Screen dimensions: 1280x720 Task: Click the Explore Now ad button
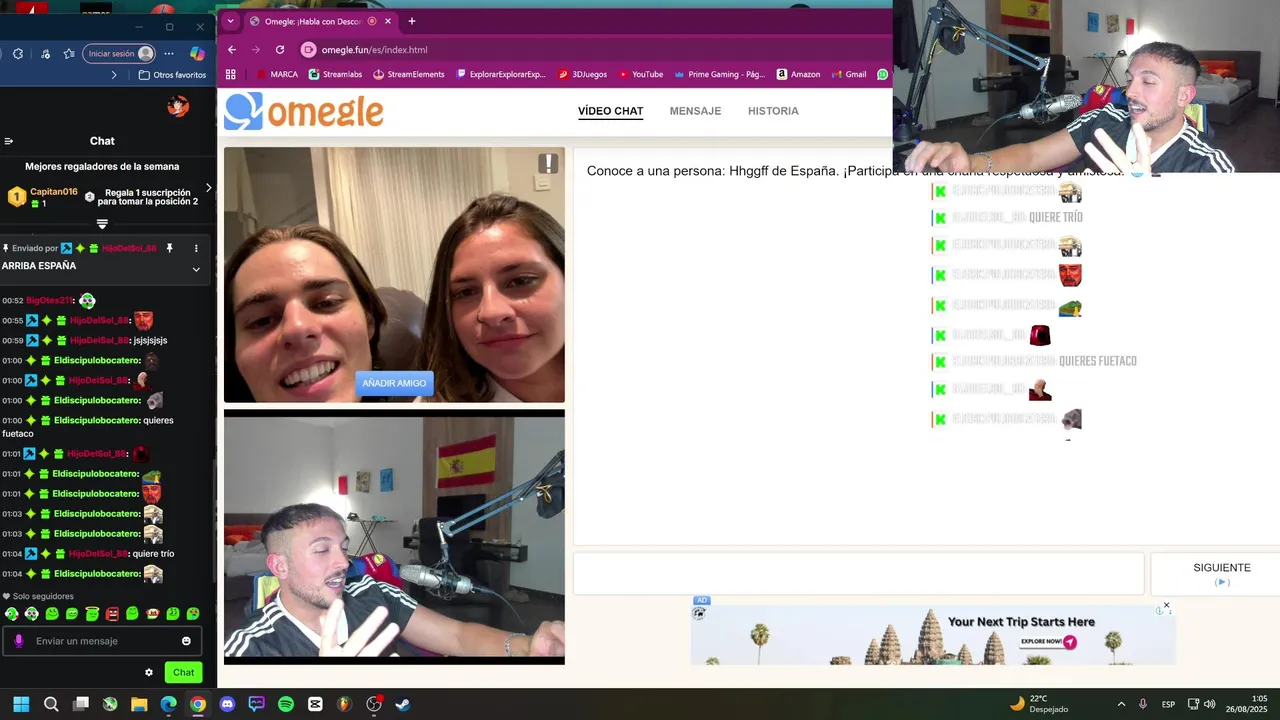pos(1048,642)
